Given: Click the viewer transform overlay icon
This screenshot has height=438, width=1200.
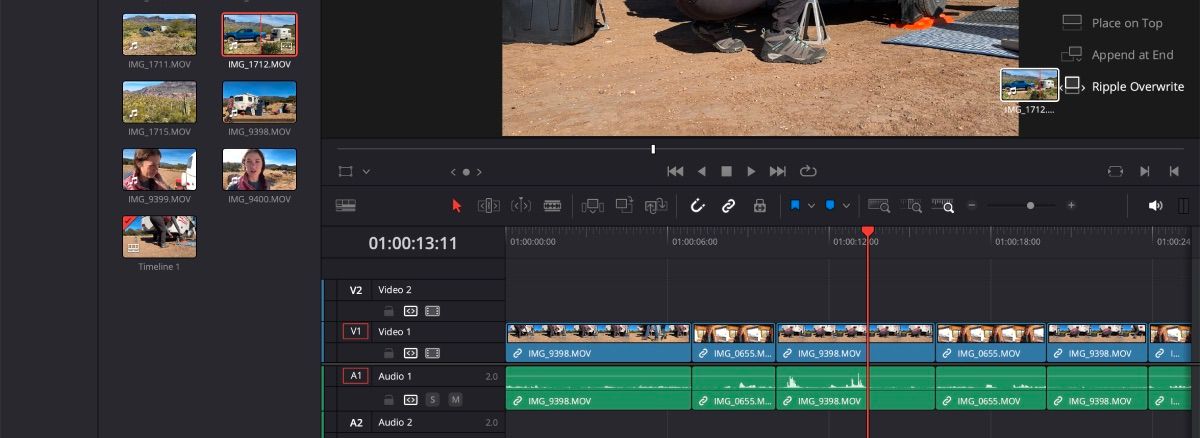Looking at the screenshot, I should pyautogui.click(x=345, y=171).
